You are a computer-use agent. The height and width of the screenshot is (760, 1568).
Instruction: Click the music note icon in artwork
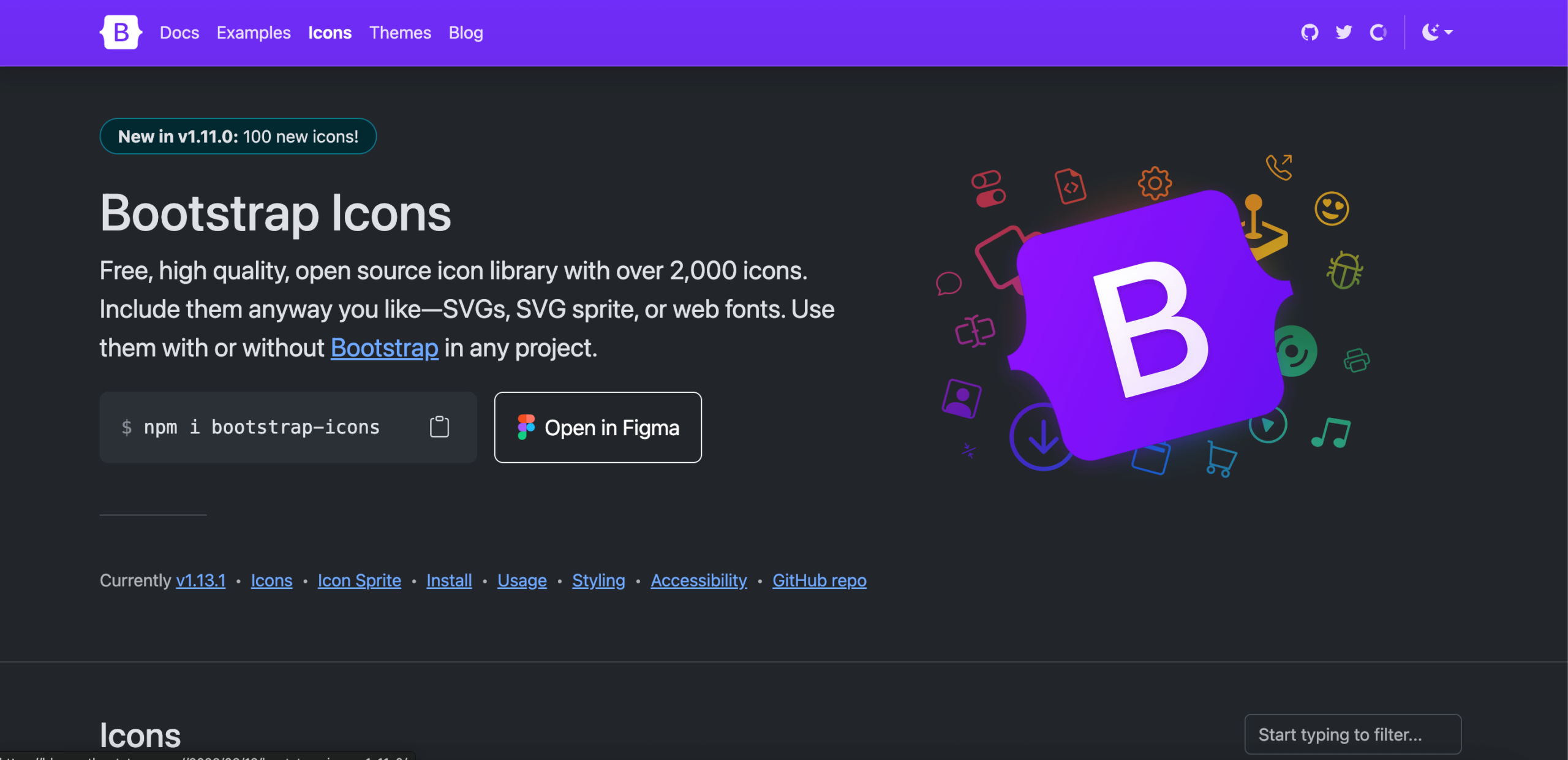pyautogui.click(x=1331, y=433)
